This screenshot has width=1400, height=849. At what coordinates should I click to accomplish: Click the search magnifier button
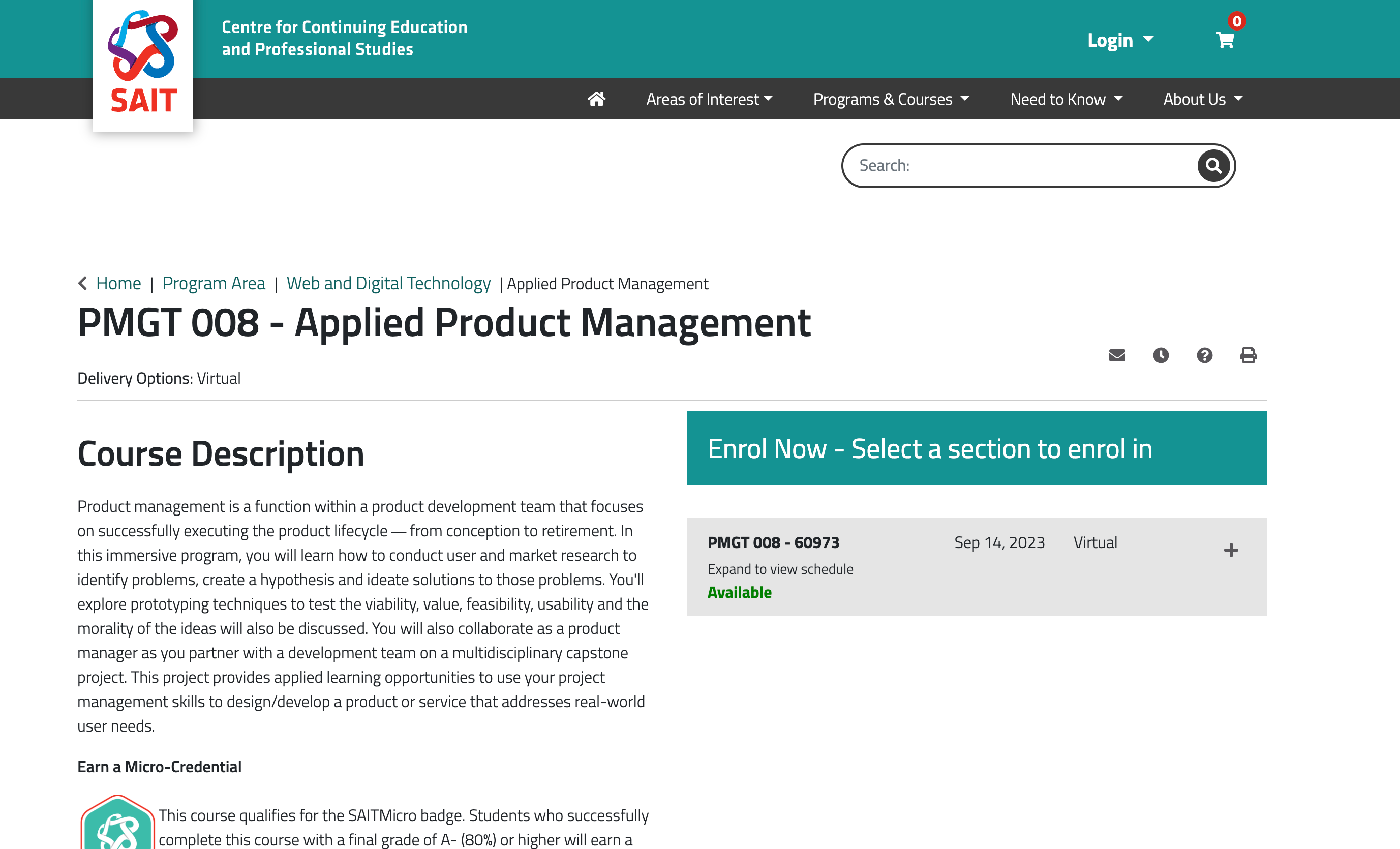1213,165
